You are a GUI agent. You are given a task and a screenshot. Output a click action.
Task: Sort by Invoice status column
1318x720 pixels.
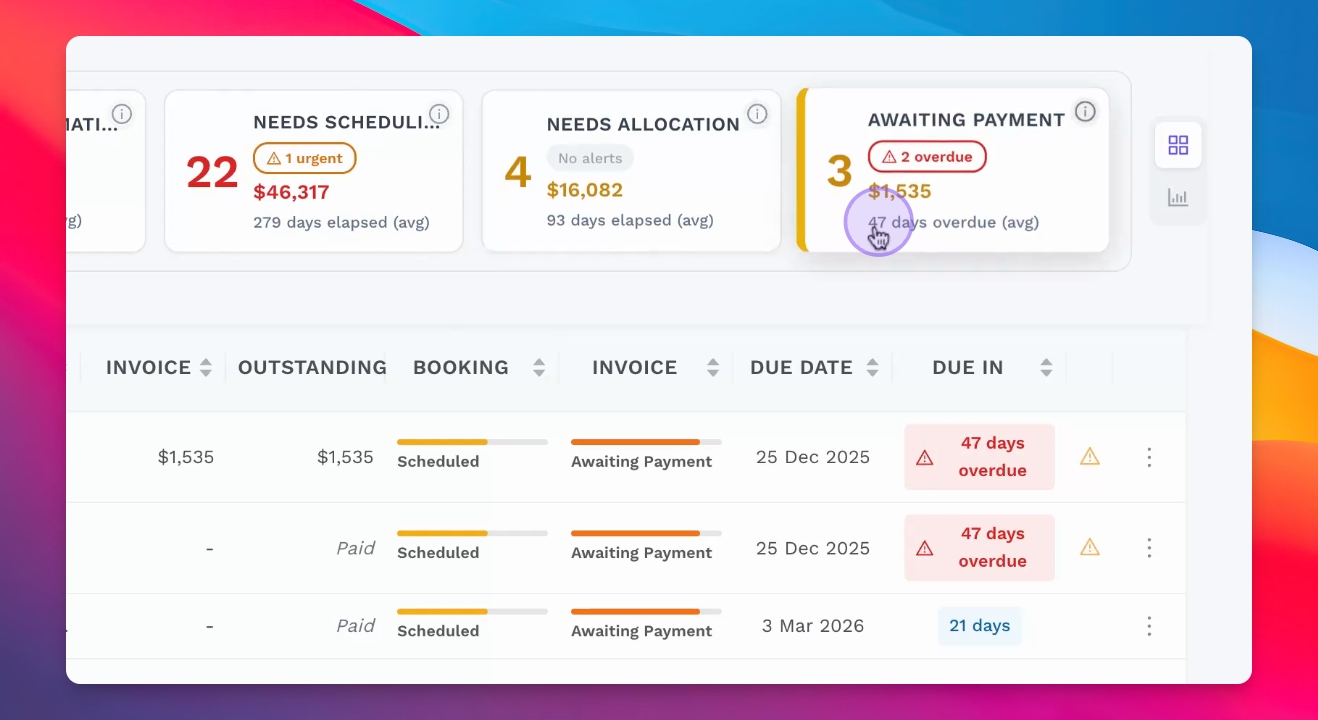tap(713, 368)
